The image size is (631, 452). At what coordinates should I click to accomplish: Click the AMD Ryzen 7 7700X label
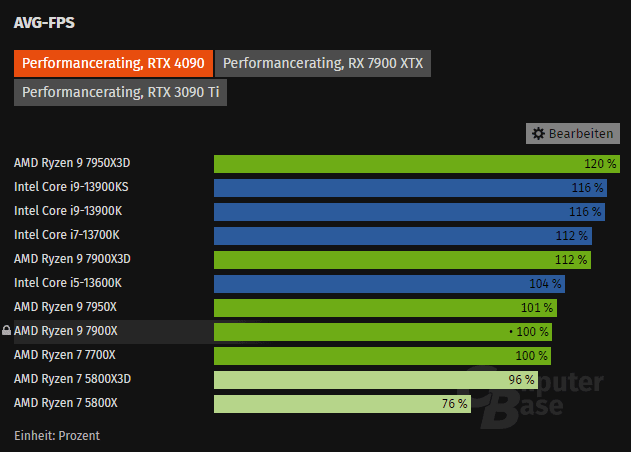coord(65,355)
